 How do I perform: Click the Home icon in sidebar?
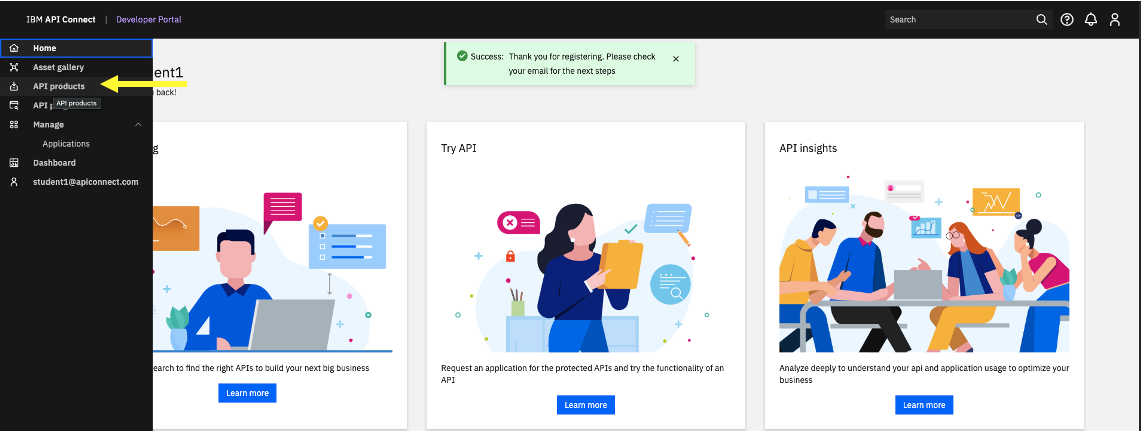14,48
